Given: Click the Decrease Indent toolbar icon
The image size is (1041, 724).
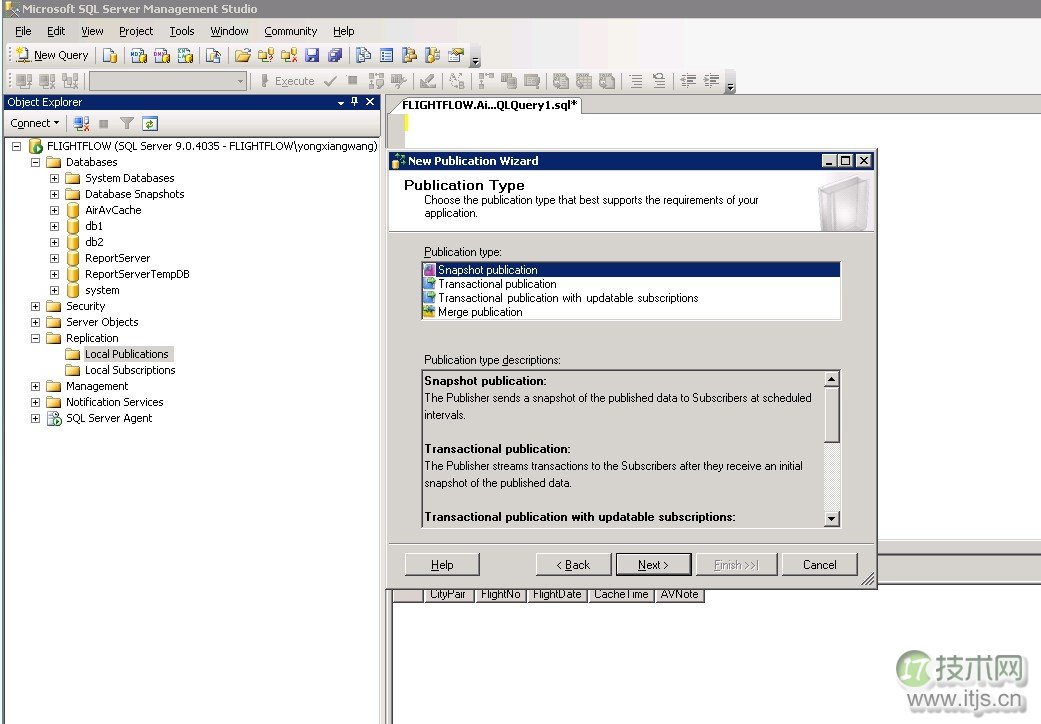Looking at the screenshot, I should point(688,81).
